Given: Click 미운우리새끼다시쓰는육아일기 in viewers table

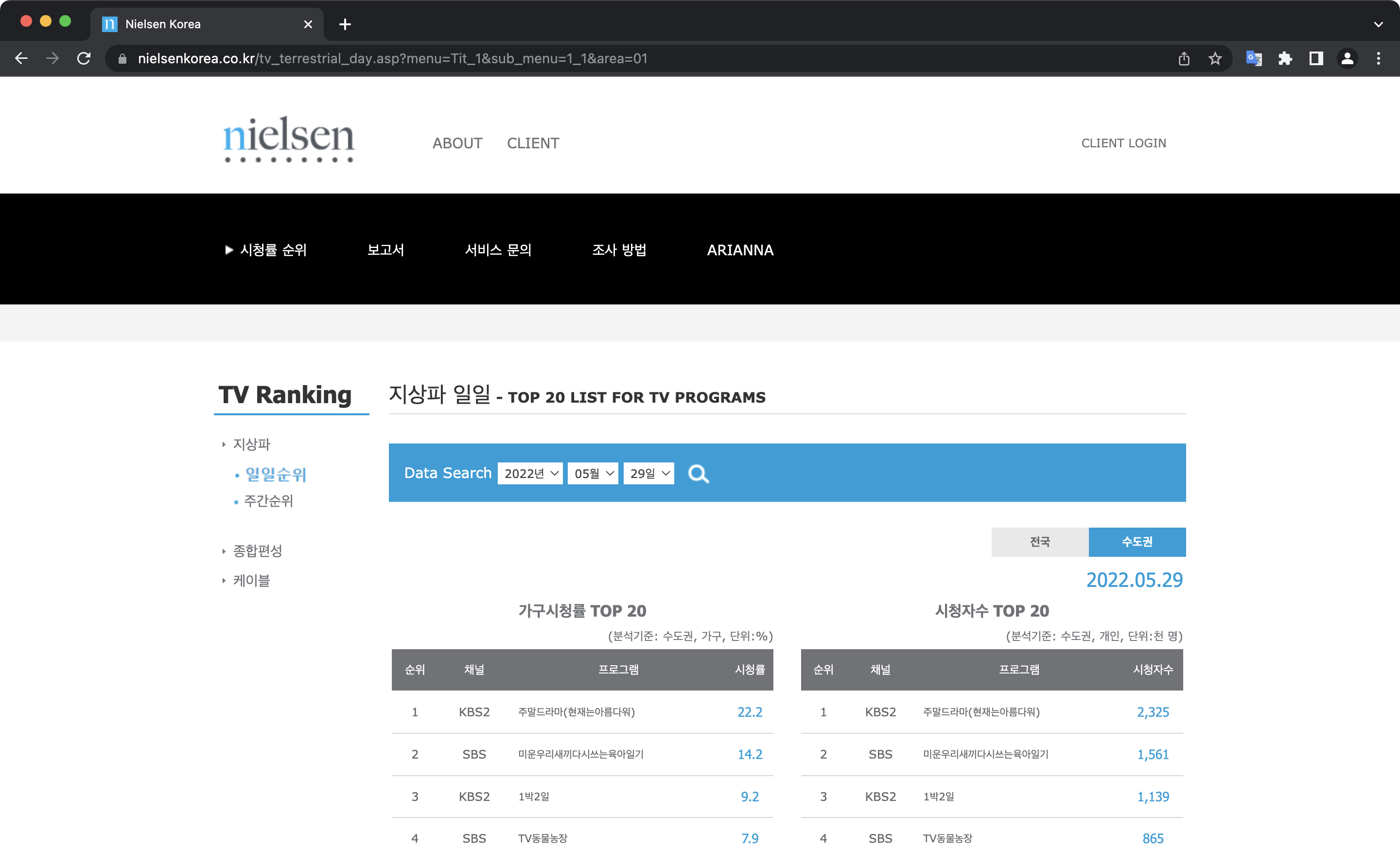Looking at the screenshot, I should 986,754.
